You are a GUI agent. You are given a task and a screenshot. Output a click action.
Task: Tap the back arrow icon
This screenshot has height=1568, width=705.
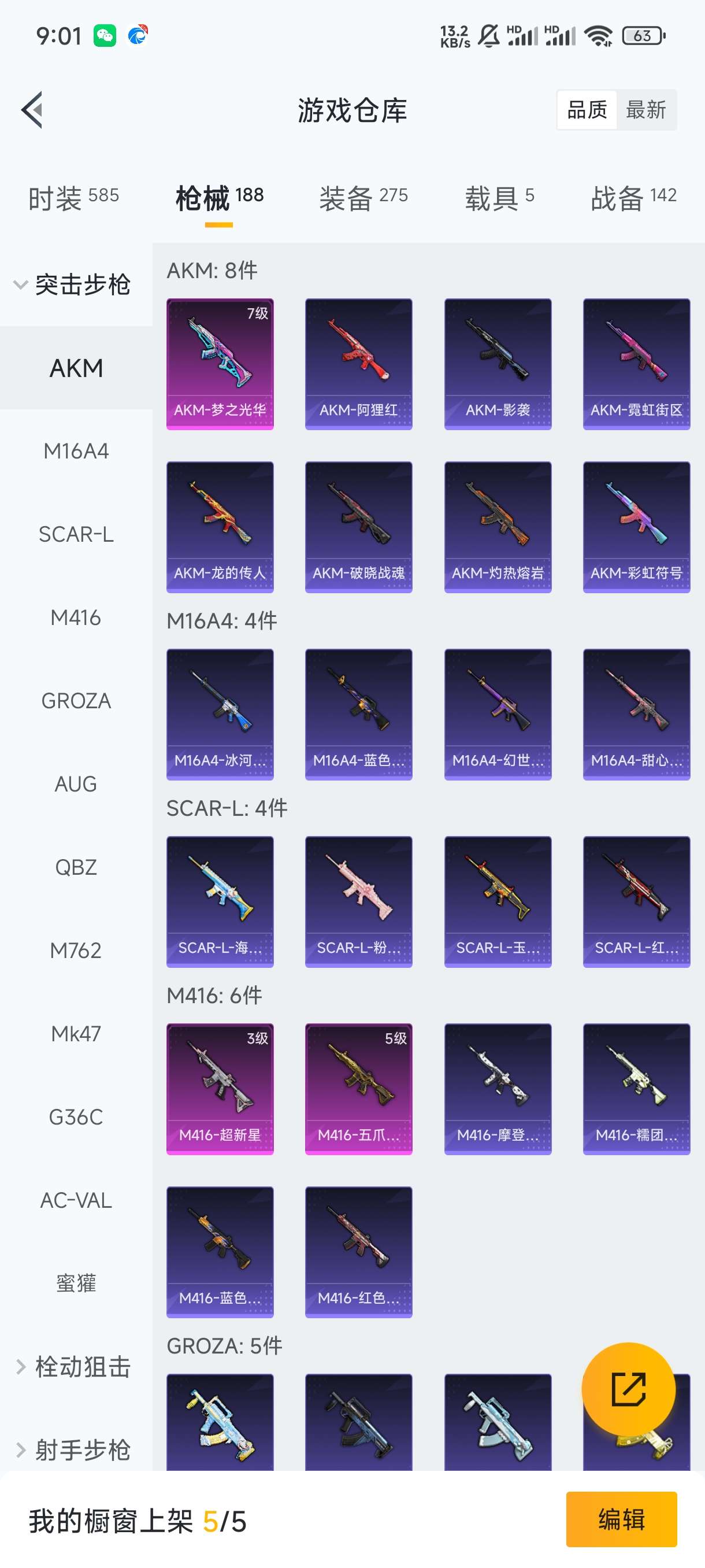click(x=32, y=110)
